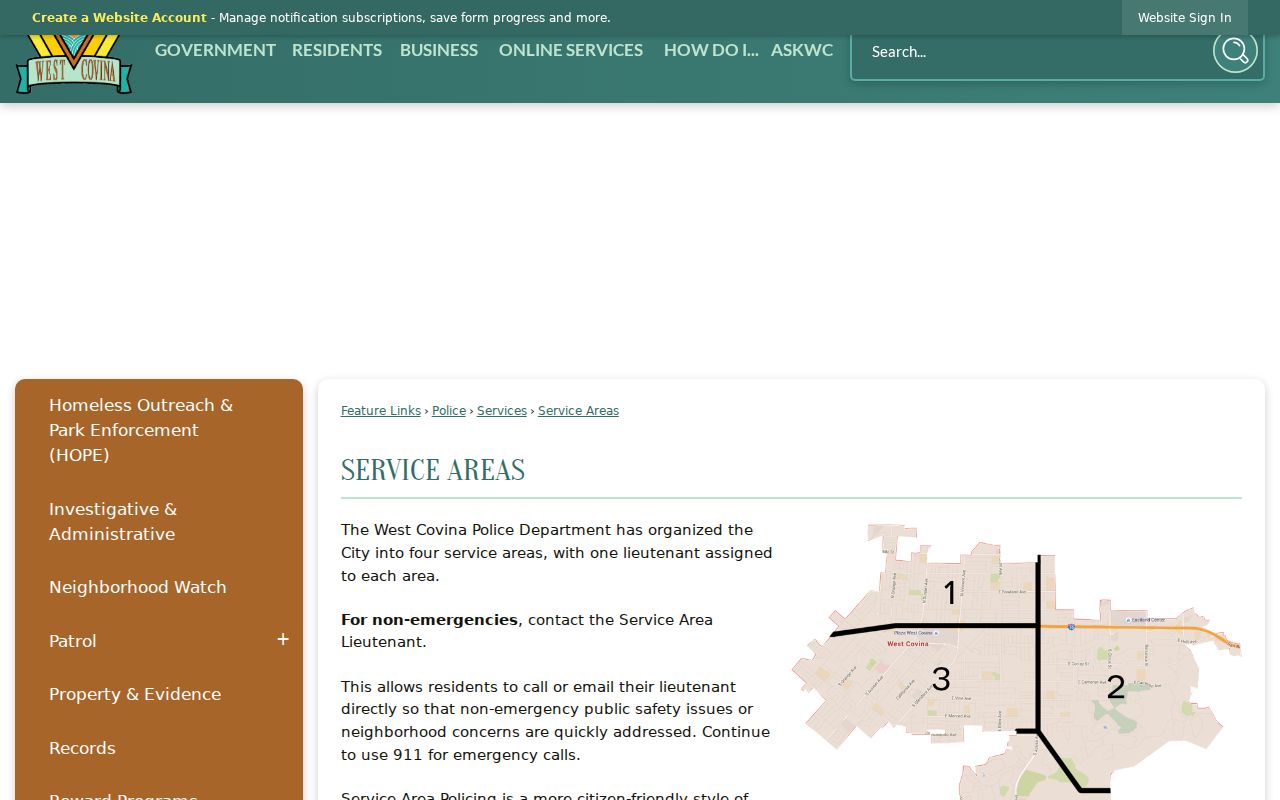The image size is (1280, 800).
Task: Open the Services breadcrumb link
Action: (x=502, y=411)
